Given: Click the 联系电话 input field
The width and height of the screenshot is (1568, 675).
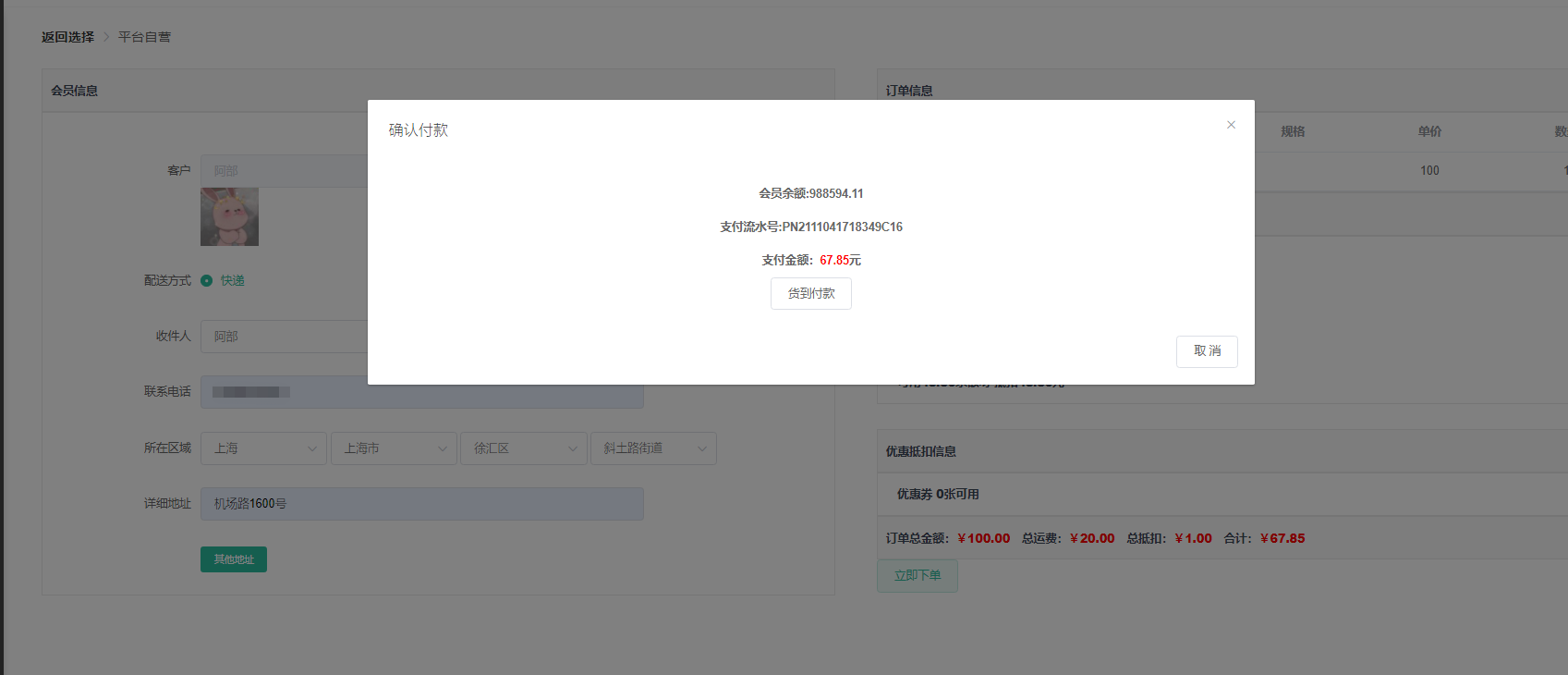Looking at the screenshot, I should click(422, 392).
